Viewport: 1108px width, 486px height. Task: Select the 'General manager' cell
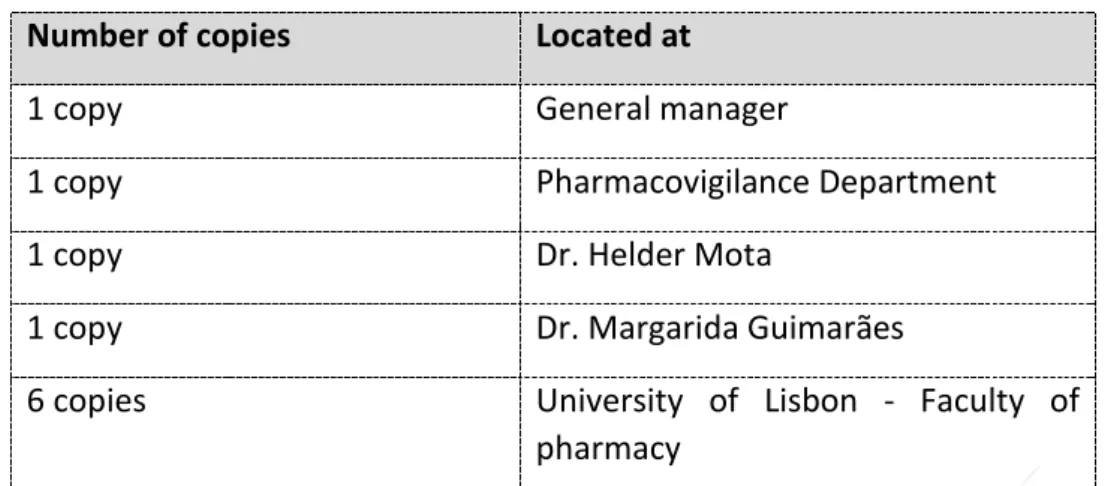[808, 121]
